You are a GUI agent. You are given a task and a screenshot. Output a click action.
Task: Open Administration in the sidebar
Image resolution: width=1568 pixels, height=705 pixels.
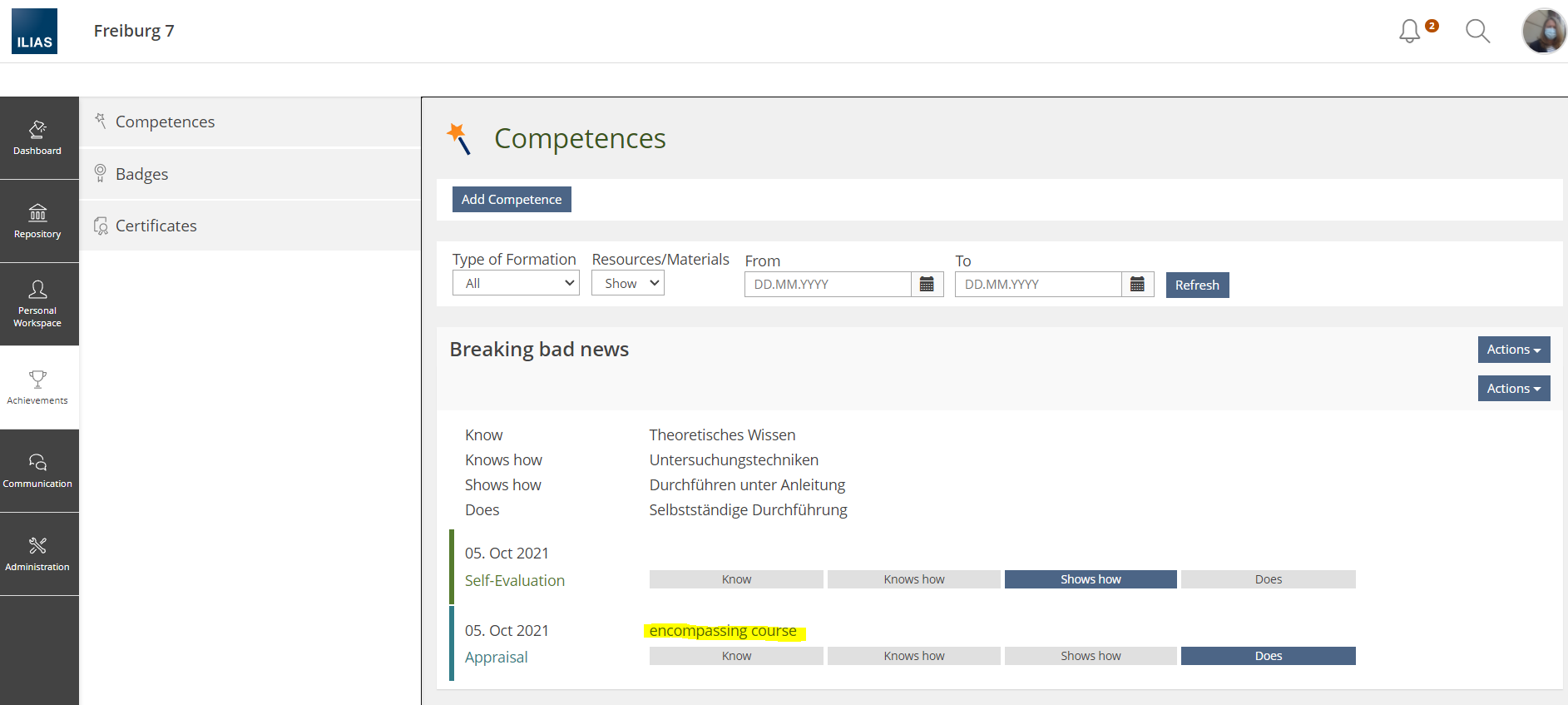[38, 554]
